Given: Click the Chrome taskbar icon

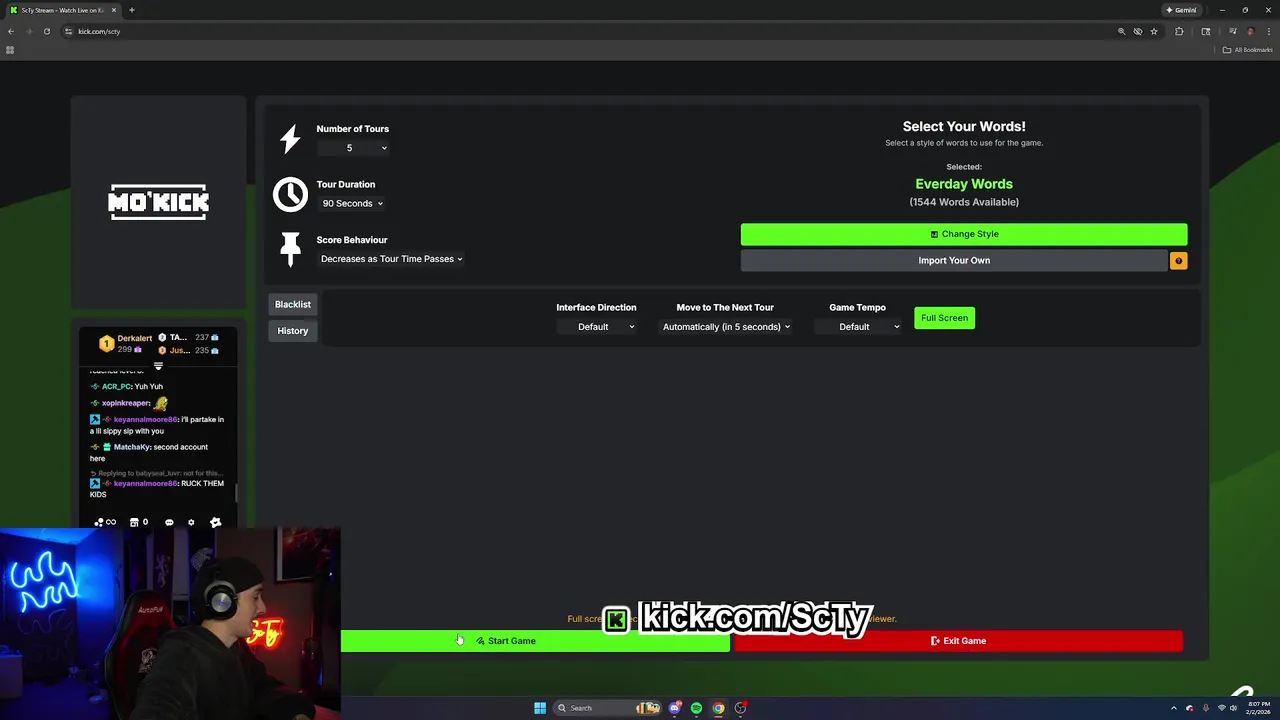Looking at the screenshot, I should (718, 708).
